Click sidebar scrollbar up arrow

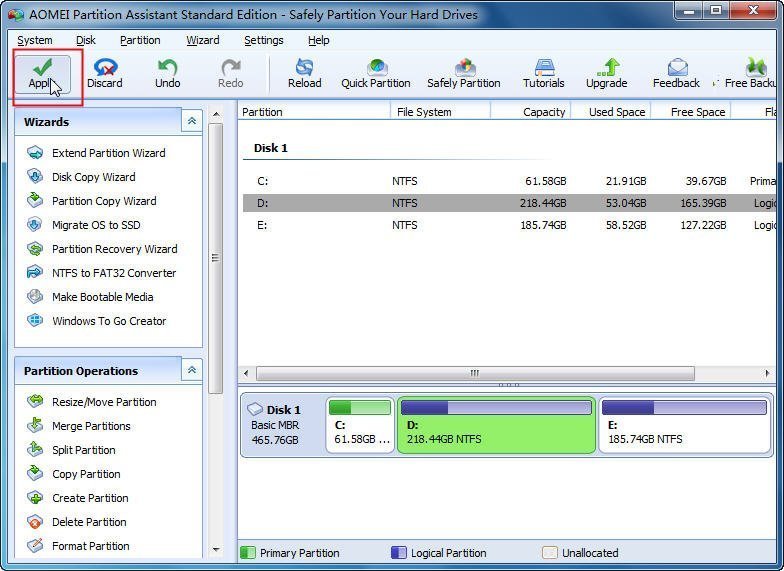tap(216, 115)
